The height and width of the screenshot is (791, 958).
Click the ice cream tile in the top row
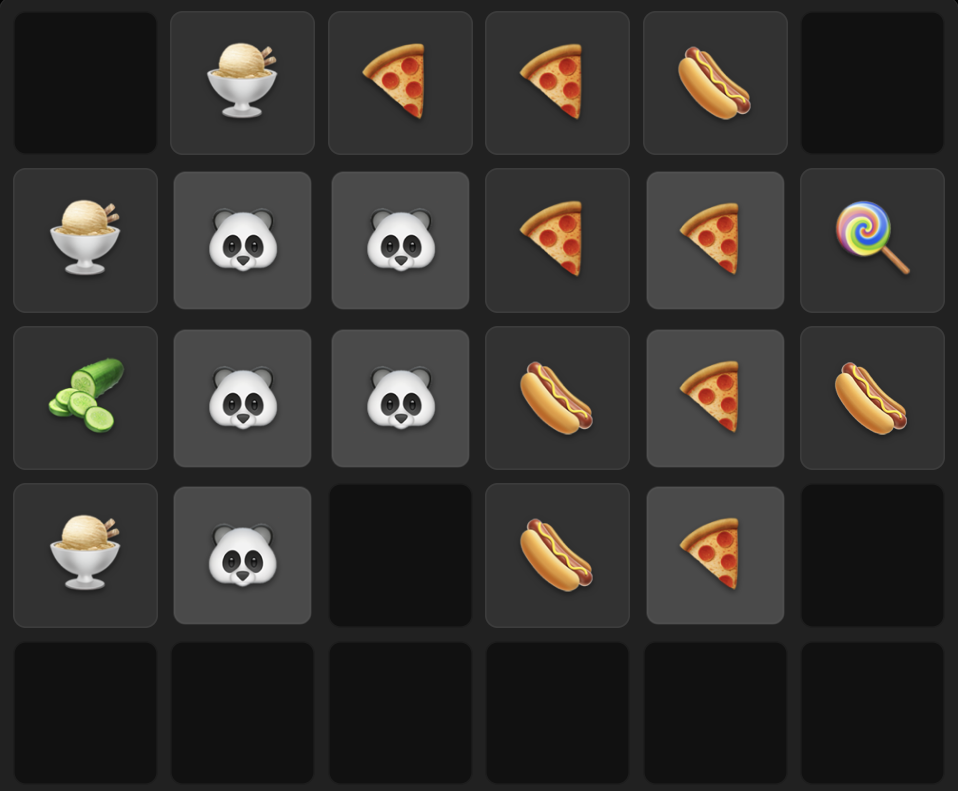coord(243,82)
